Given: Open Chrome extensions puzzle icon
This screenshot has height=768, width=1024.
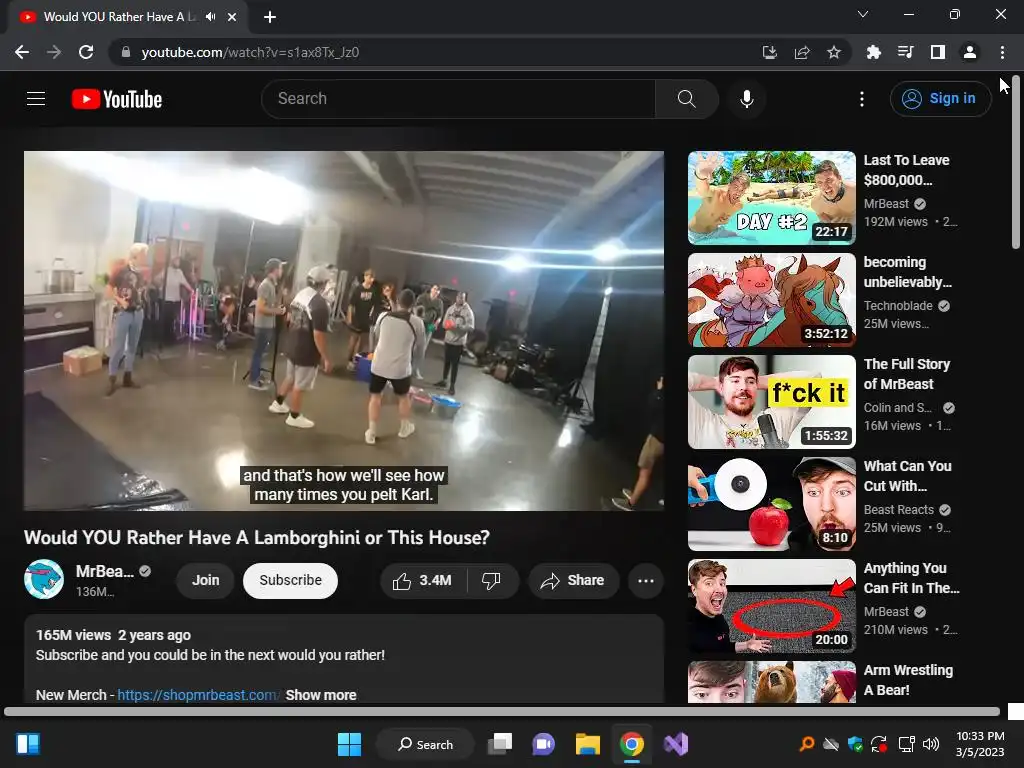Looking at the screenshot, I should click(x=873, y=52).
